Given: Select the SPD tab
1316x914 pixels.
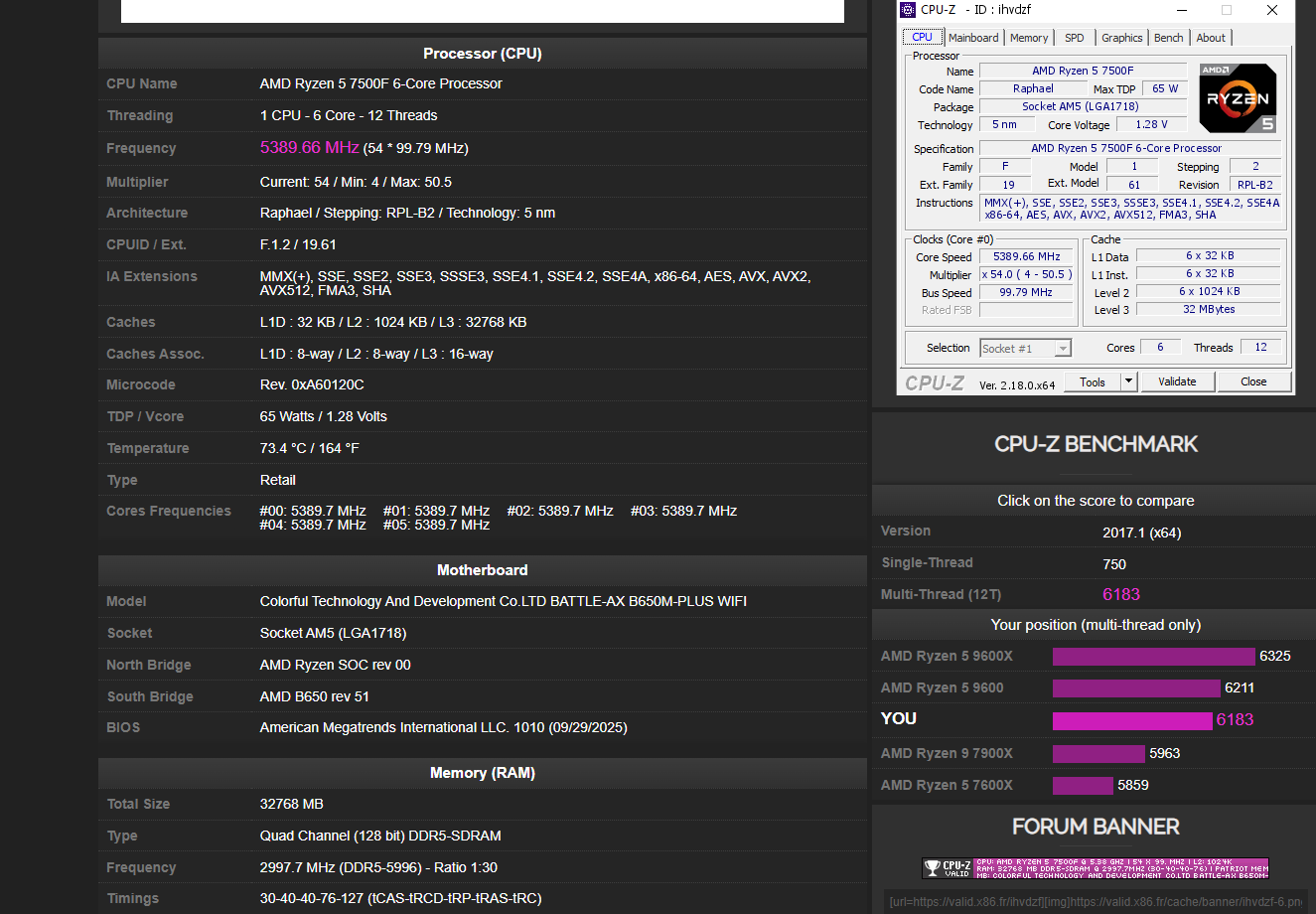Looking at the screenshot, I should click(x=1075, y=38).
